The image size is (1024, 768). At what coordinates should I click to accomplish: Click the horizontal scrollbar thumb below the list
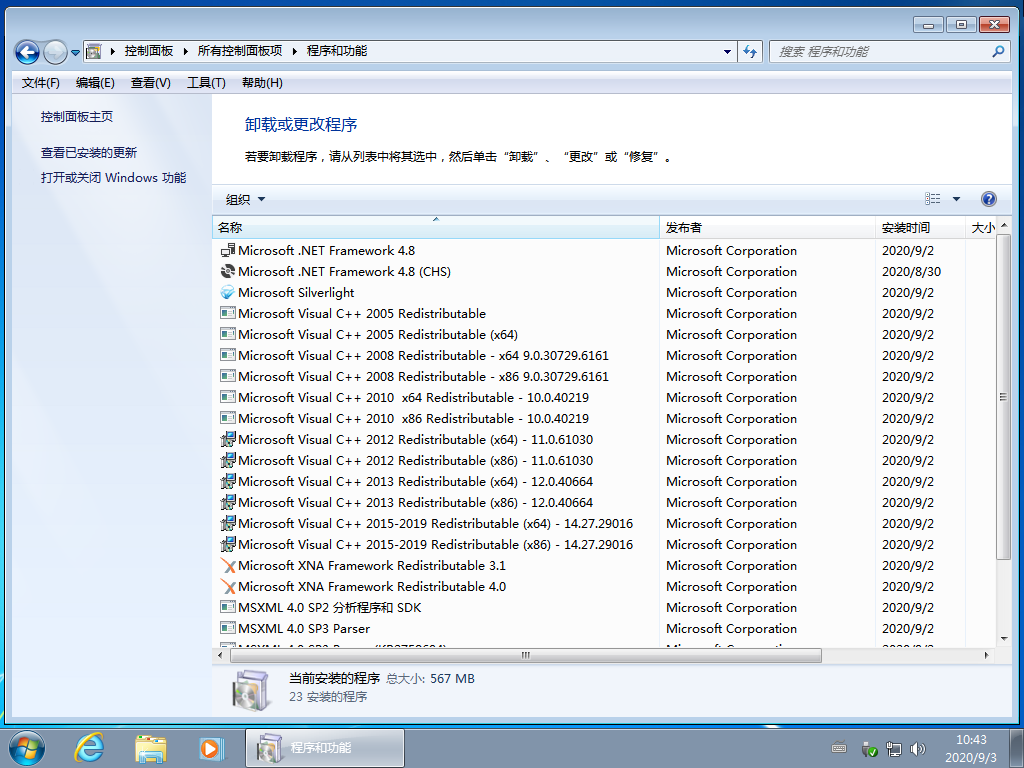[526, 656]
